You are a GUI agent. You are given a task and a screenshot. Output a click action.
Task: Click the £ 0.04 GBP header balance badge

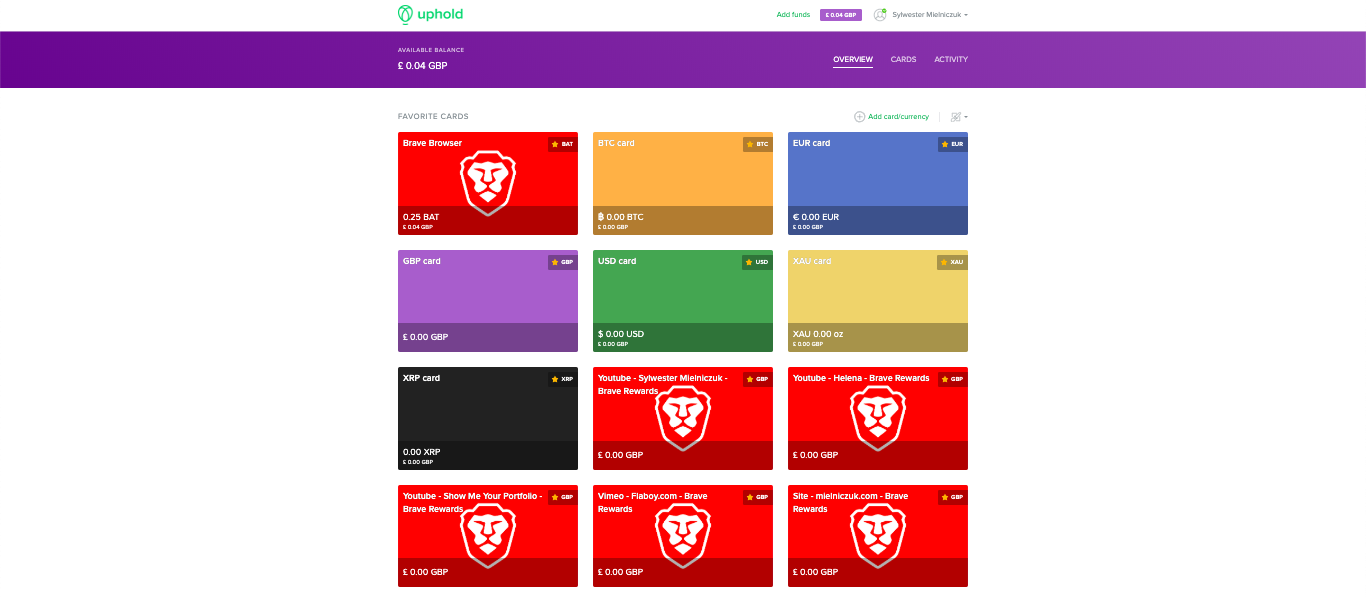(841, 15)
